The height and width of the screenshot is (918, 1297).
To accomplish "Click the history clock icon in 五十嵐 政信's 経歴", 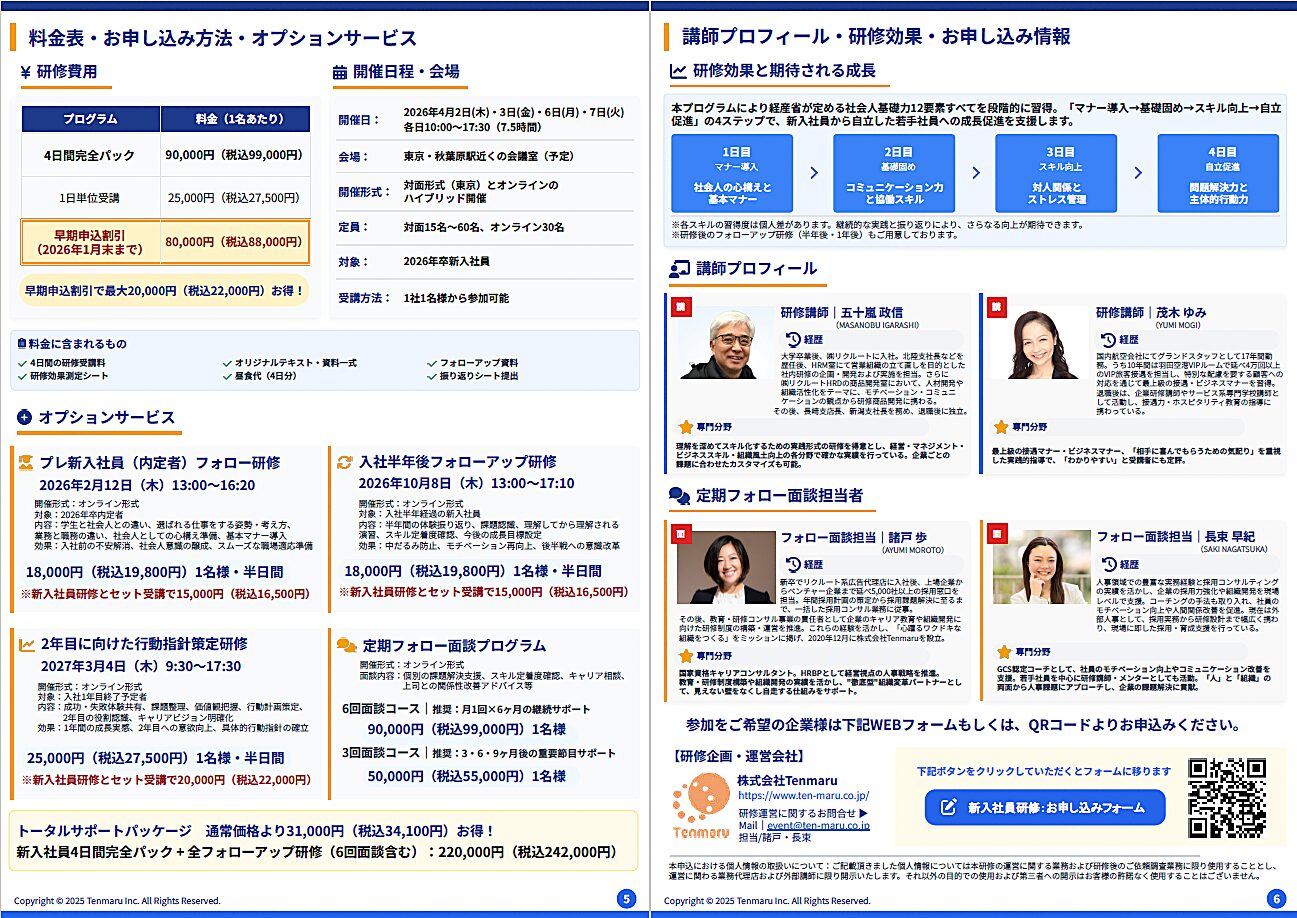I will (x=793, y=339).
